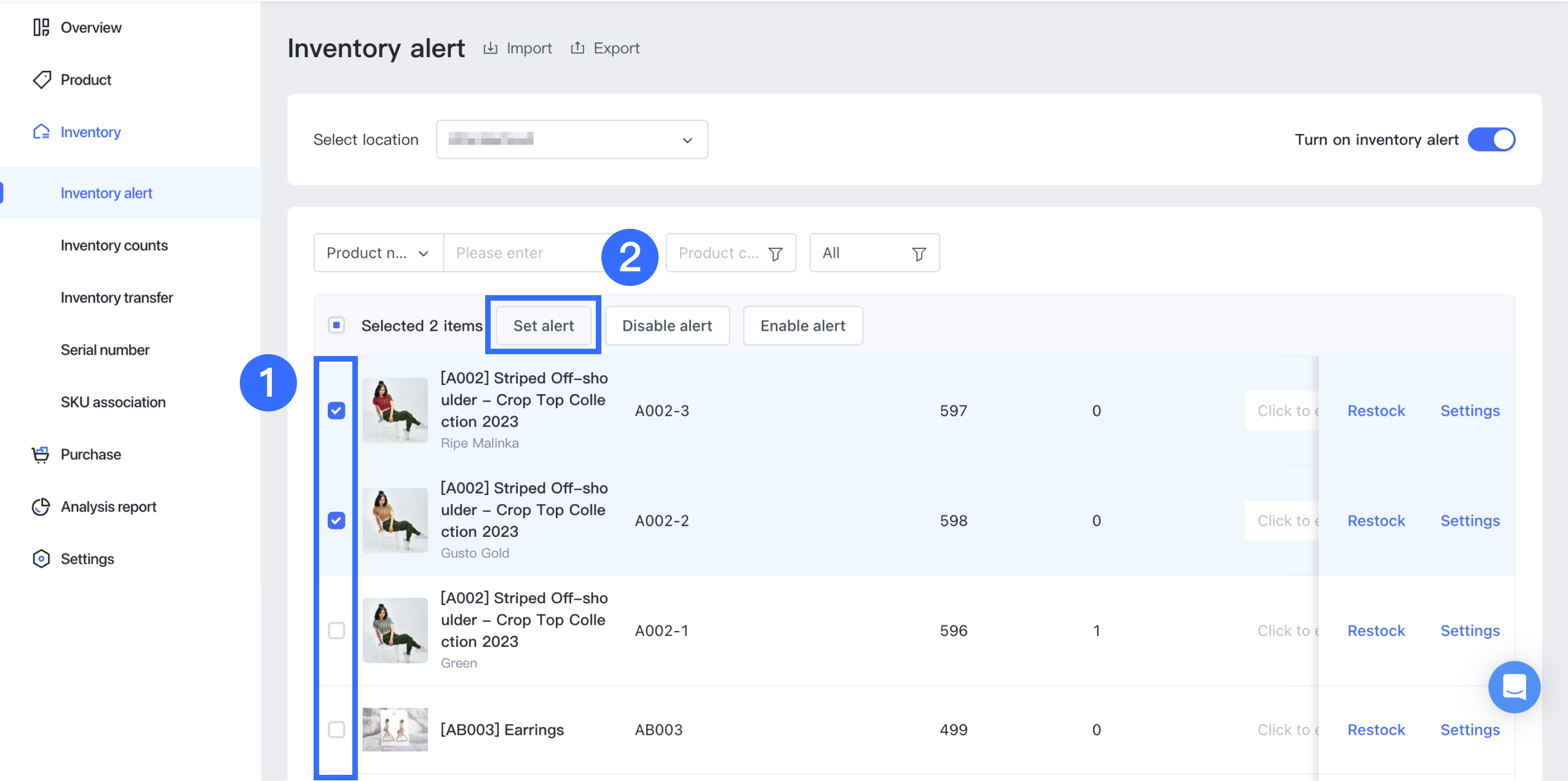Viewport: 1568px width, 781px height.
Task: Toggle the inventory alert switch off
Action: 1491,140
